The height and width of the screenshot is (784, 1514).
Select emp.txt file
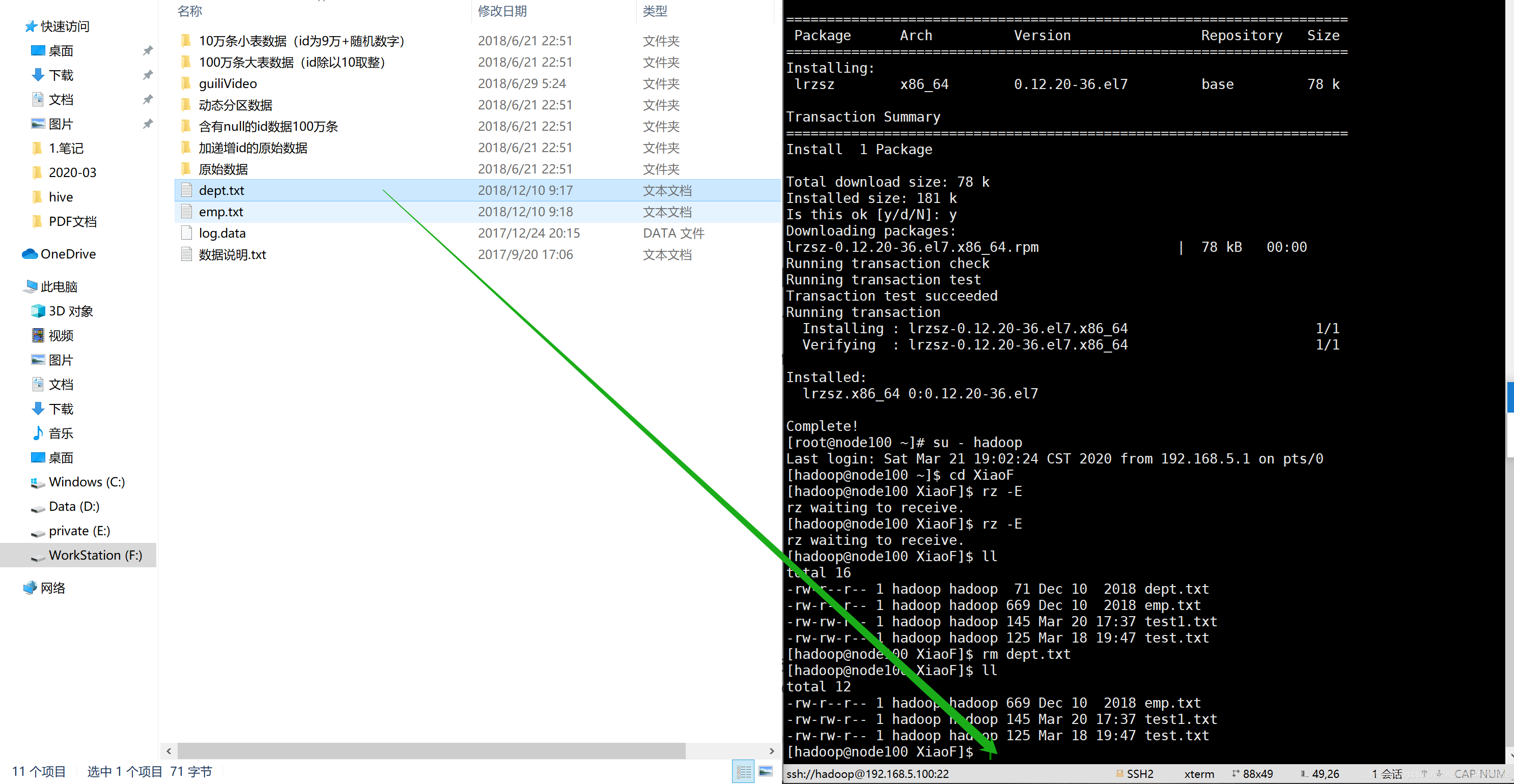pyautogui.click(x=221, y=212)
